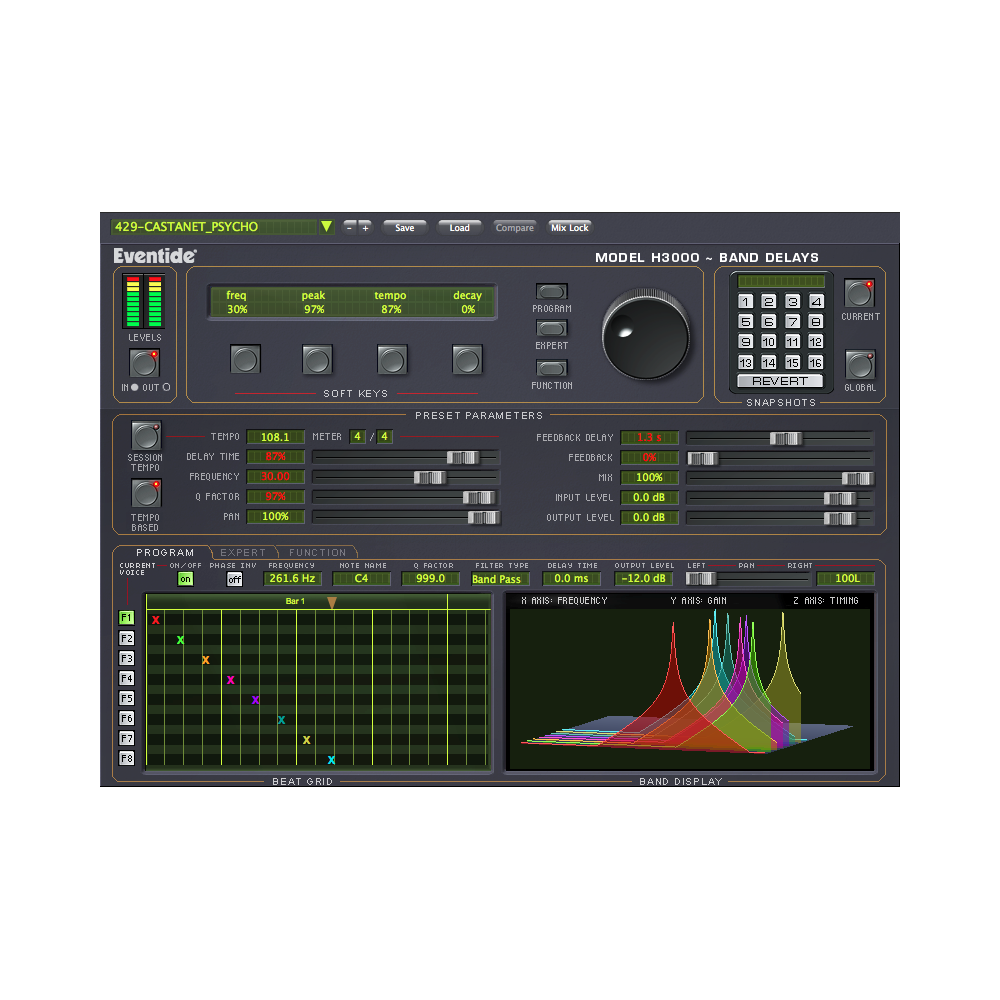Toggle the current voice ON/OFF switch
The width and height of the screenshot is (1000, 1000).
tap(185, 578)
